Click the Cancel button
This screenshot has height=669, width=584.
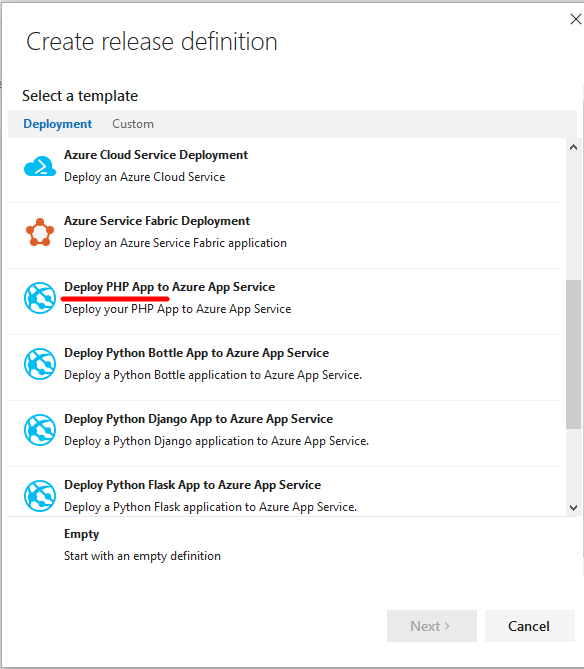(x=529, y=626)
